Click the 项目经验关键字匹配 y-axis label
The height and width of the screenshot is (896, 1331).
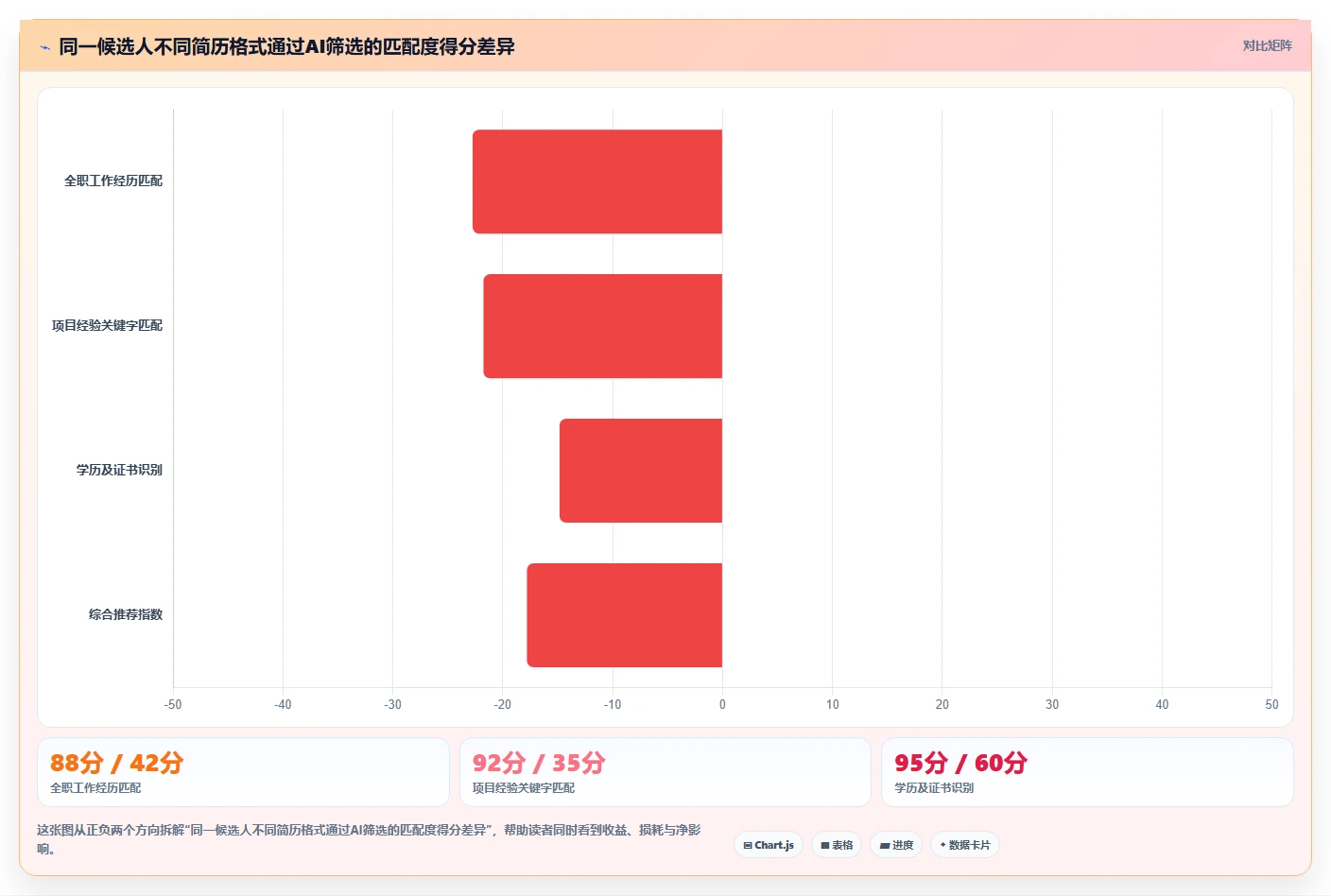point(107,325)
